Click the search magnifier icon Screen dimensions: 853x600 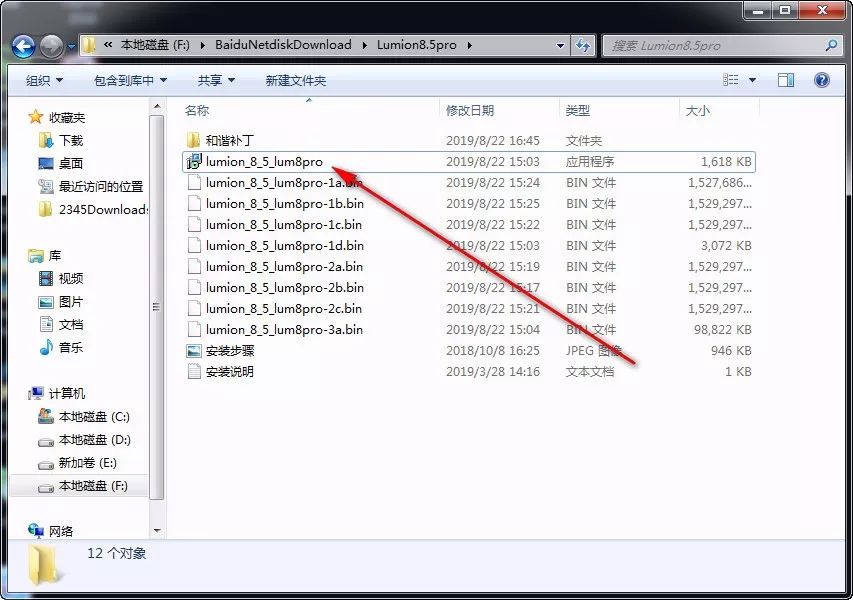coord(831,46)
